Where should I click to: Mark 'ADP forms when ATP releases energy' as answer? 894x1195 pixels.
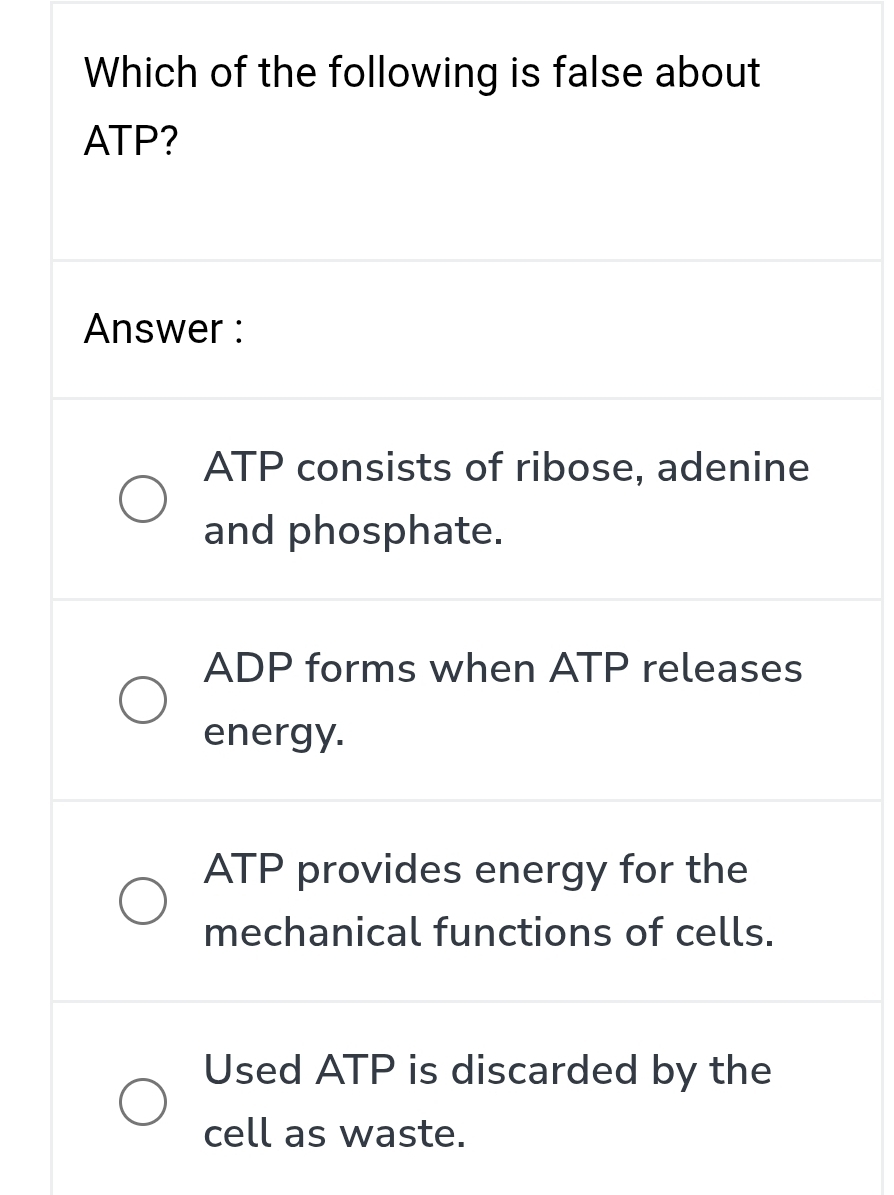(504, 700)
